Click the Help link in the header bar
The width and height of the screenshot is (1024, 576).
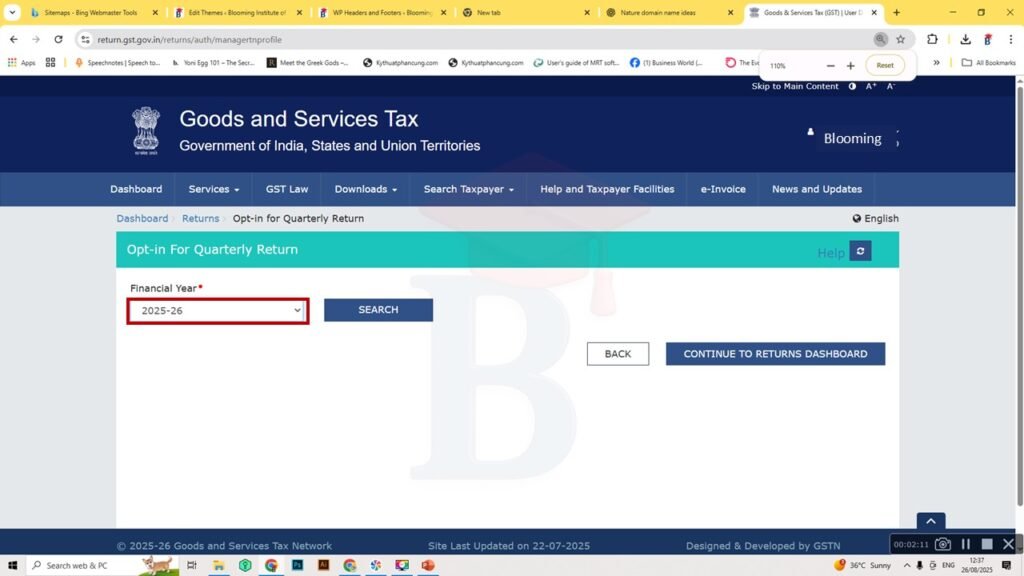click(x=831, y=253)
